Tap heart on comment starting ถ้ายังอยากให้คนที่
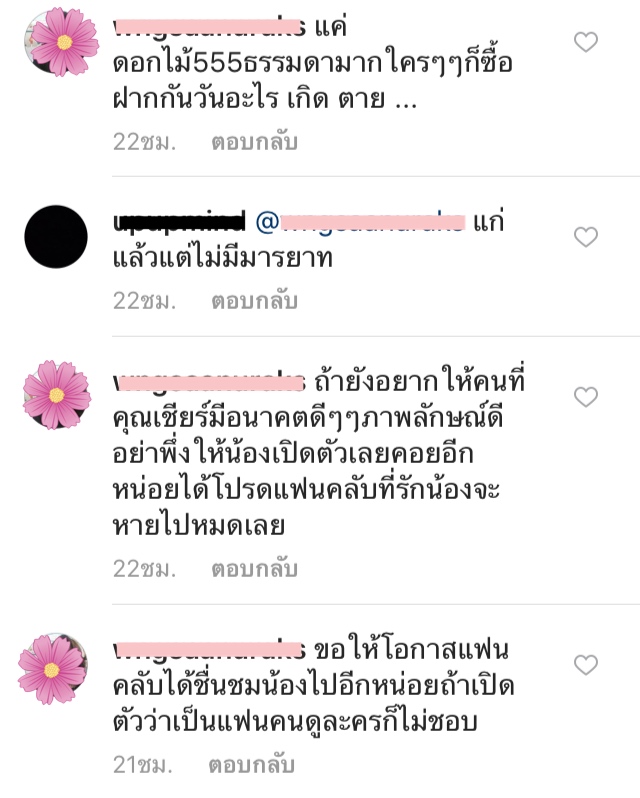 tap(586, 397)
